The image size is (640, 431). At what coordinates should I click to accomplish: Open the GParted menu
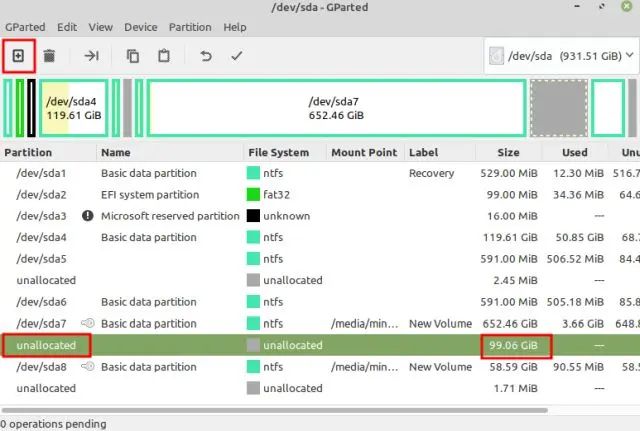click(25, 27)
